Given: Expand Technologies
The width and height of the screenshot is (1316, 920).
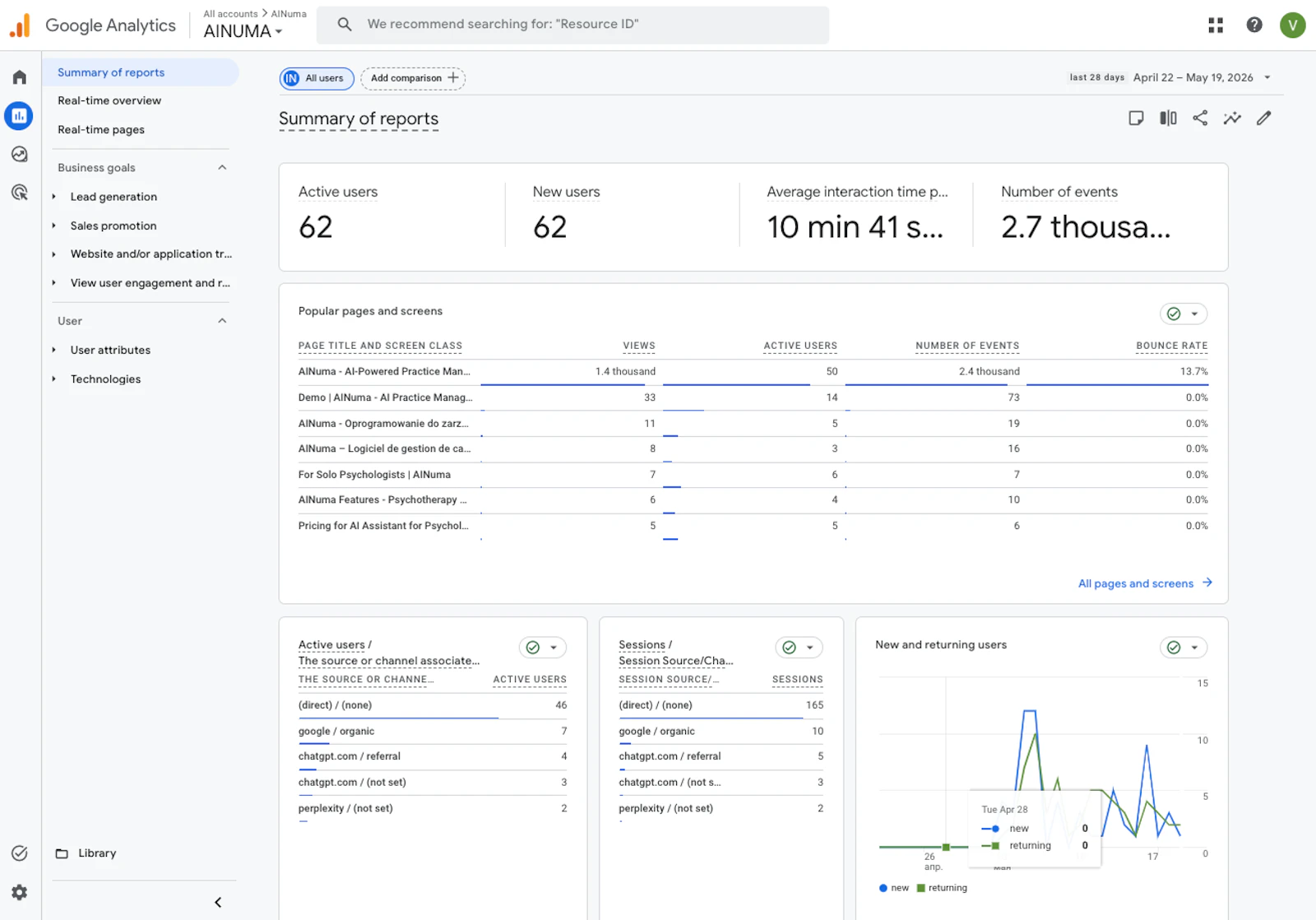Looking at the screenshot, I should 54,379.
